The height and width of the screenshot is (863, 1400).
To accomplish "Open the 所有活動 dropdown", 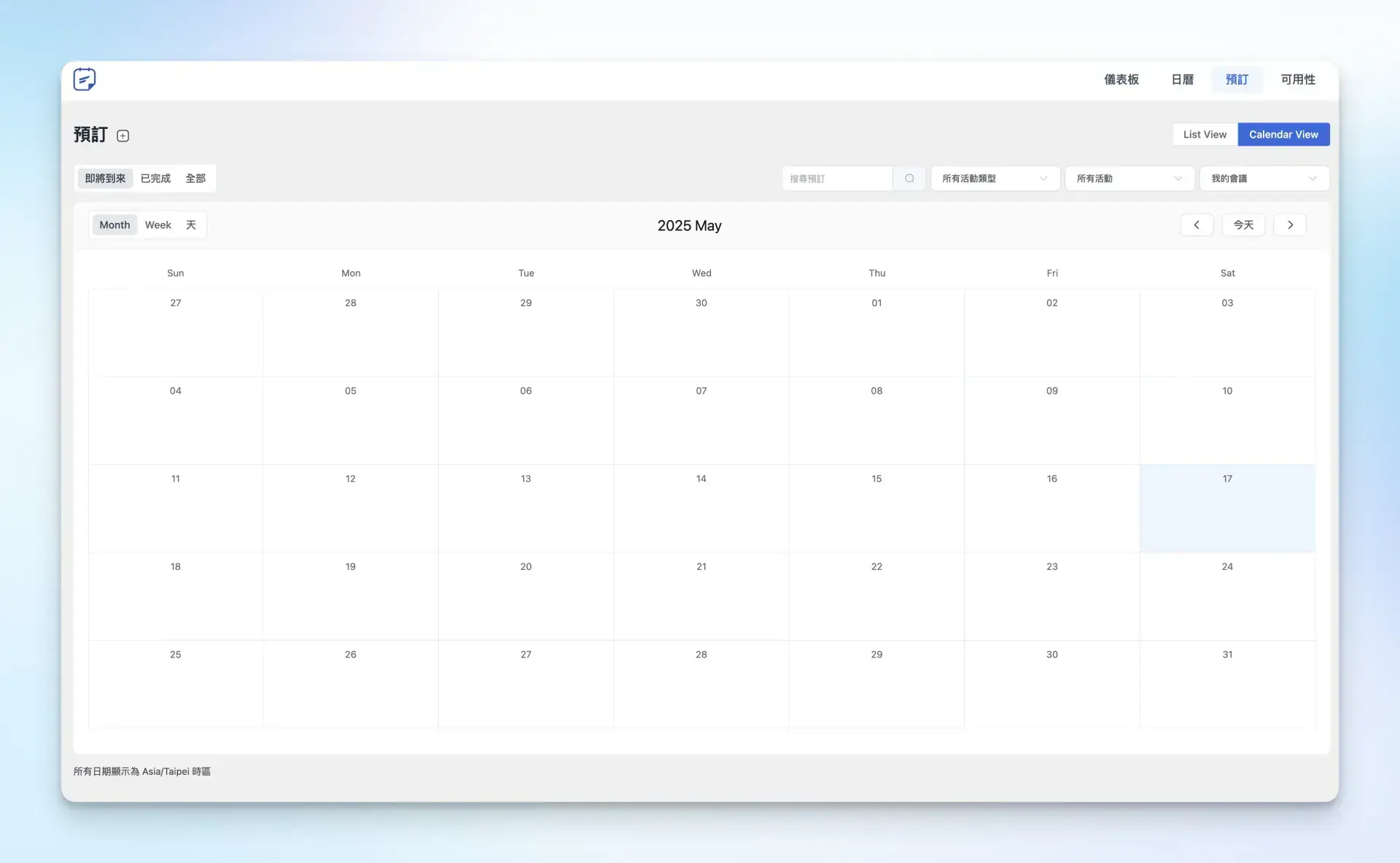I will 1129,179.
